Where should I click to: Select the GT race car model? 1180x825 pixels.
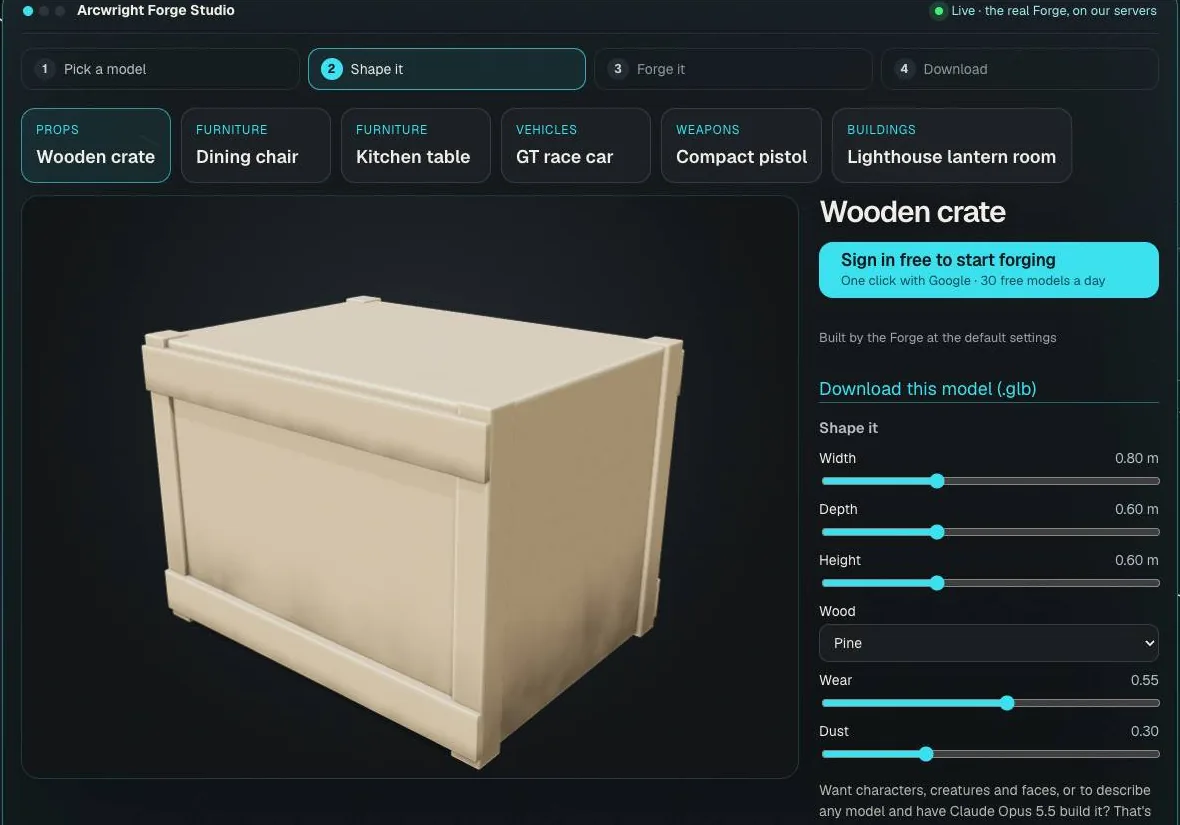(x=576, y=145)
